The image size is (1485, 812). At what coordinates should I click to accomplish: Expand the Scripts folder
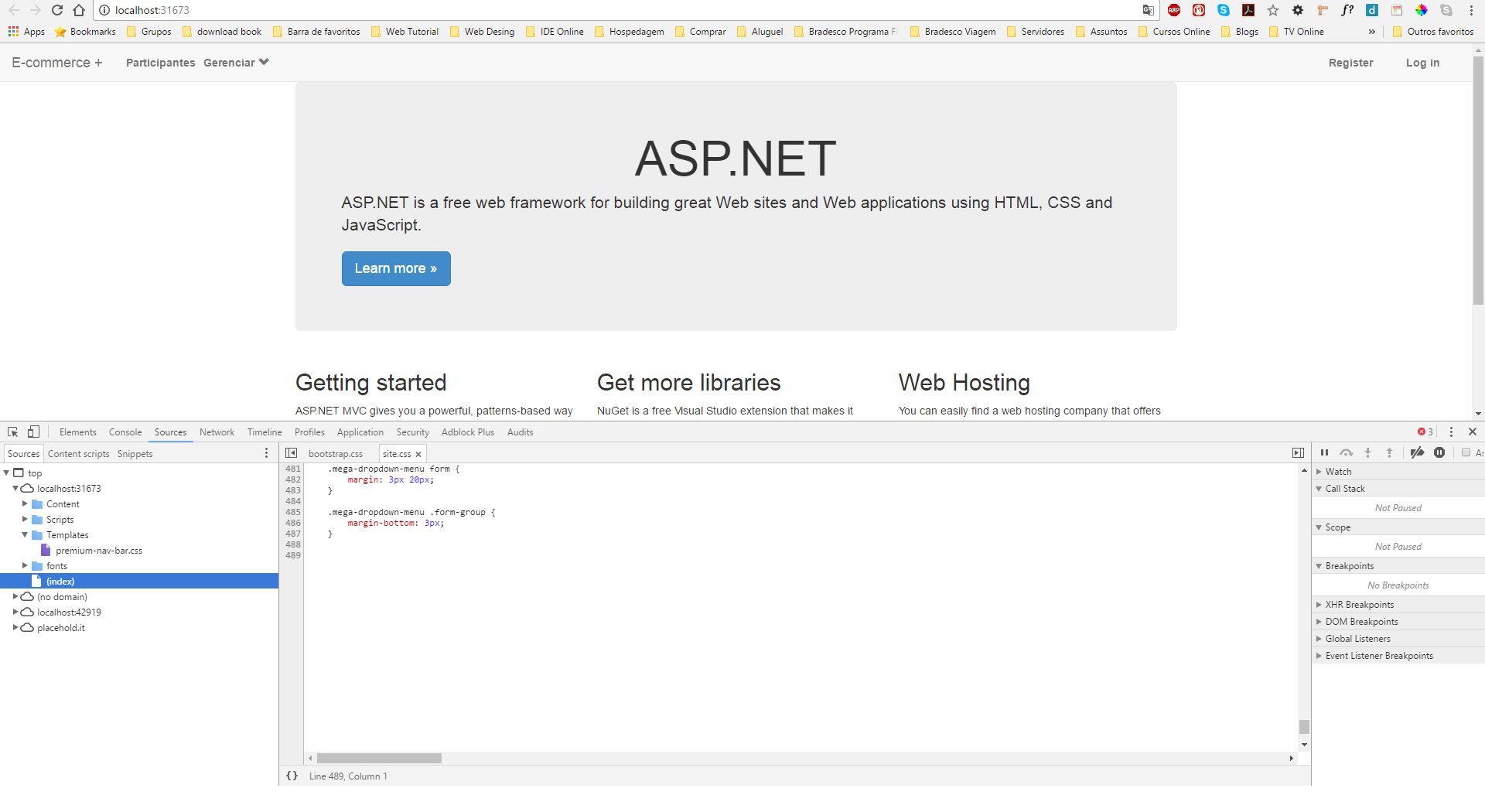tap(25, 519)
